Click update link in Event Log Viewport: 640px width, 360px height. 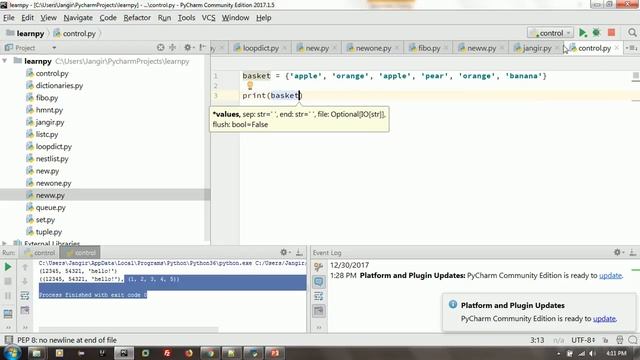[x=610, y=276]
